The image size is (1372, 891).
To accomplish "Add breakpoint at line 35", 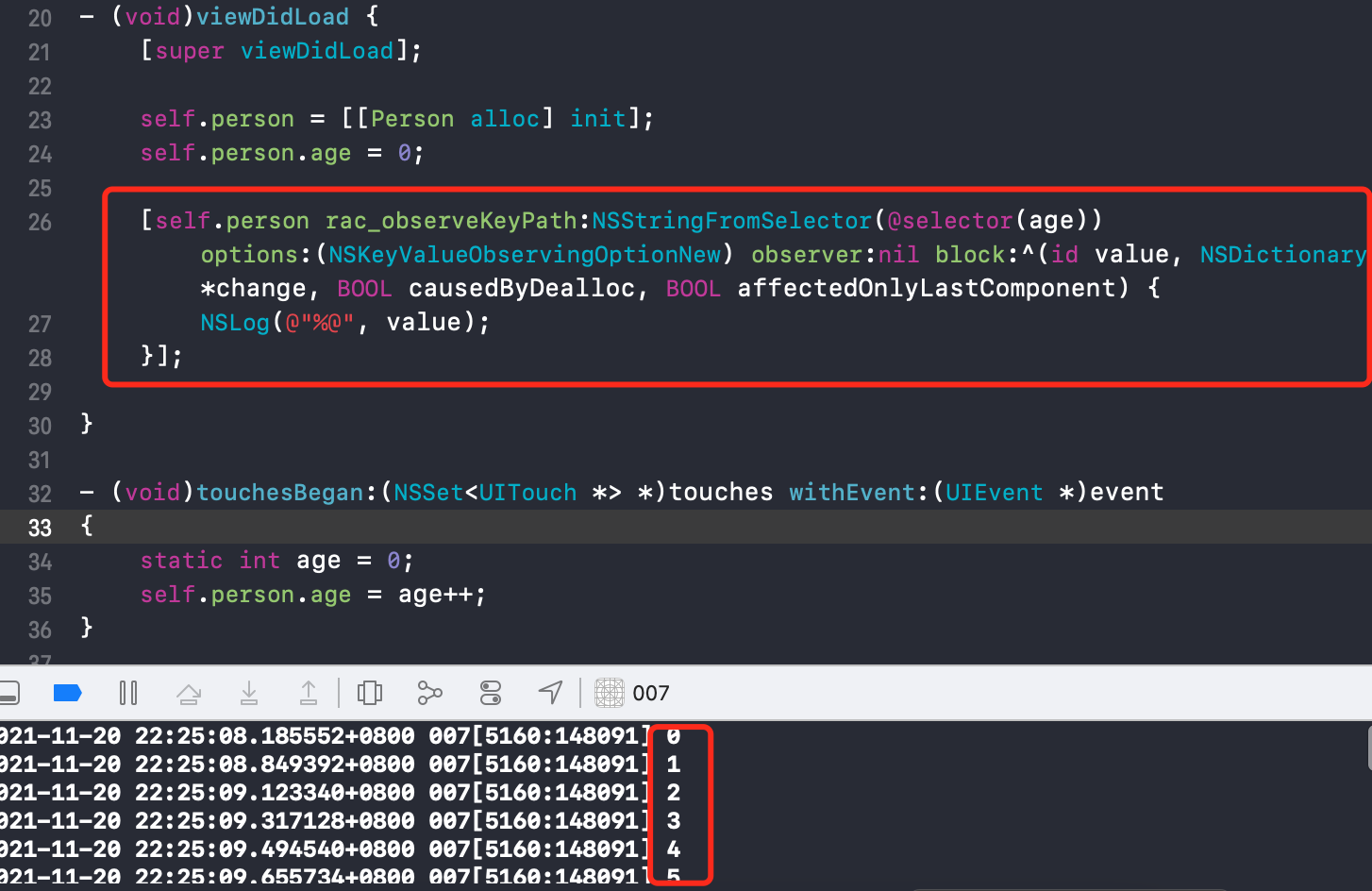I will tap(40, 596).
